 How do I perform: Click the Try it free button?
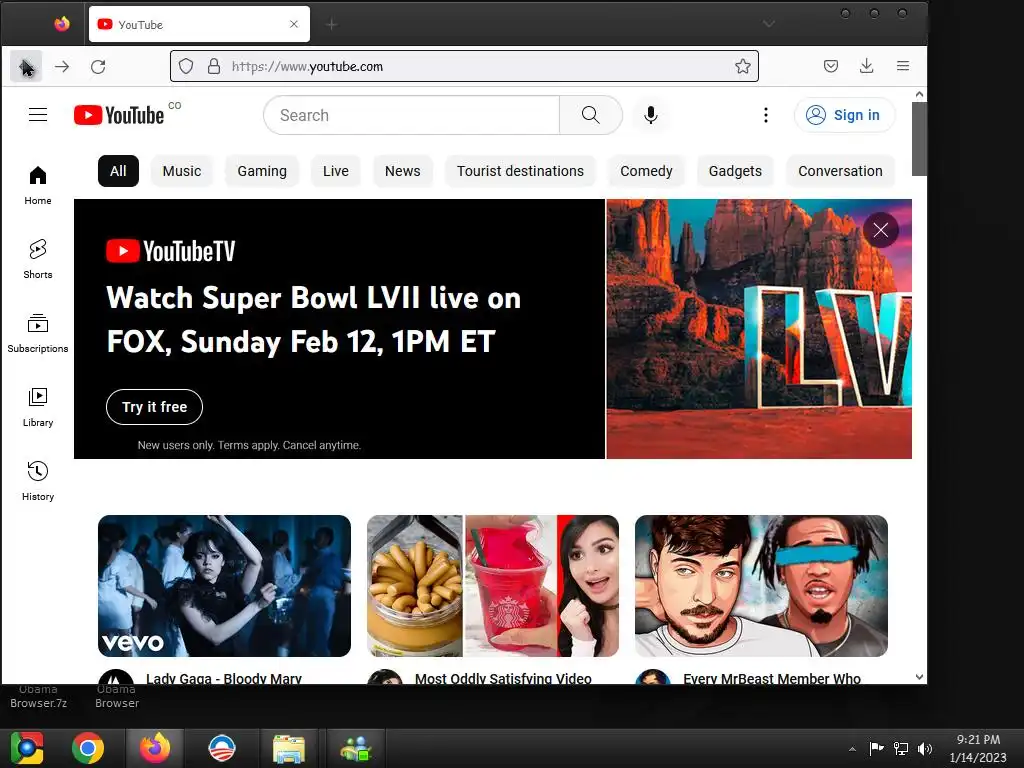click(x=154, y=407)
